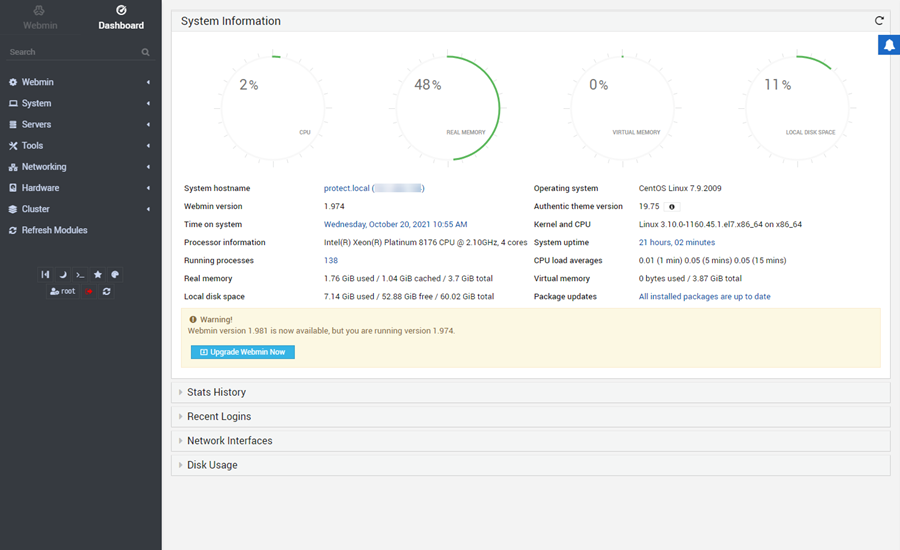Open the Running processes count link

click(331, 261)
